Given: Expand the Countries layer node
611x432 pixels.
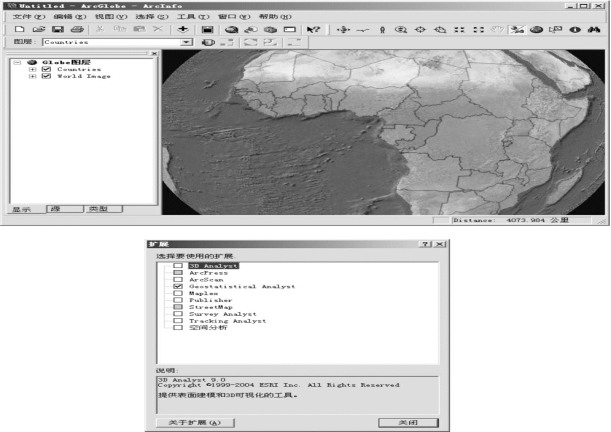Looking at the screenshot, I should [x=33, y=69].
